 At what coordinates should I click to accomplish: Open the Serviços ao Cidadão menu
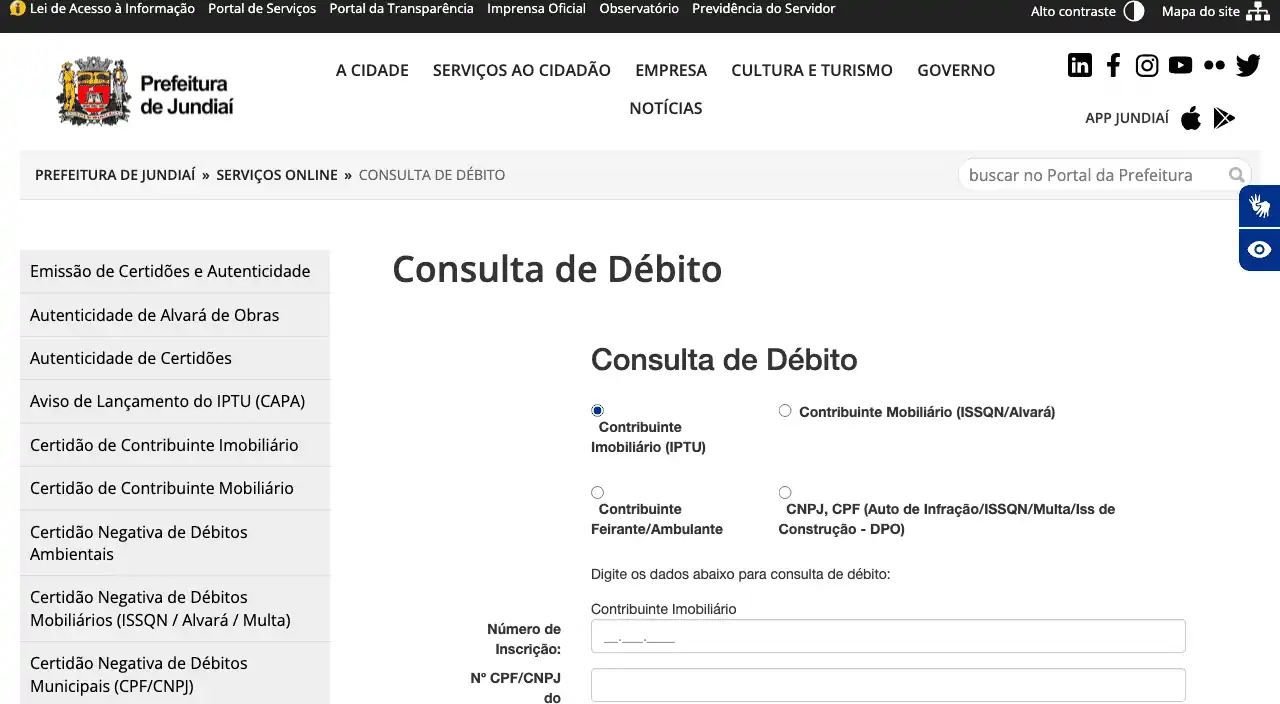(521, 70)
